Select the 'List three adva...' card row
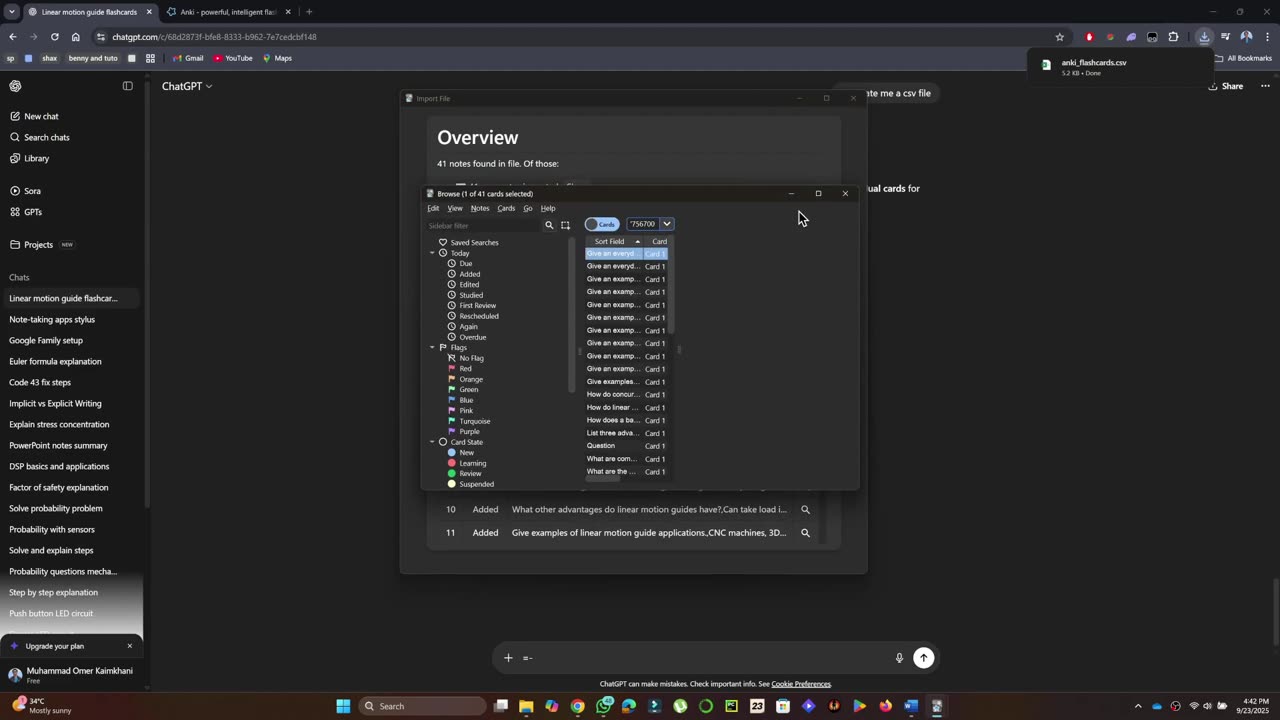 pyautogui.click(x=626, y=433)
